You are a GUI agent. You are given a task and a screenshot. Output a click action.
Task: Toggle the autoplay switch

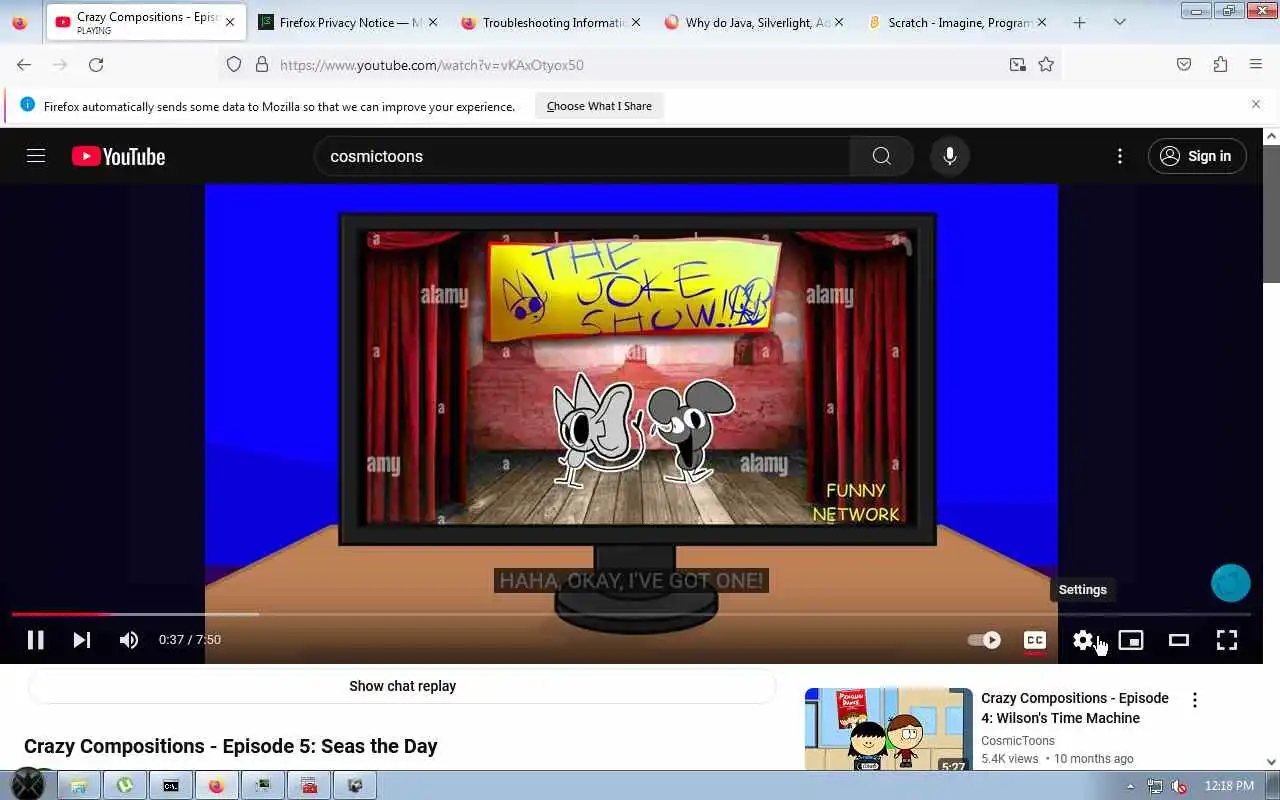[x=984, y=640]
